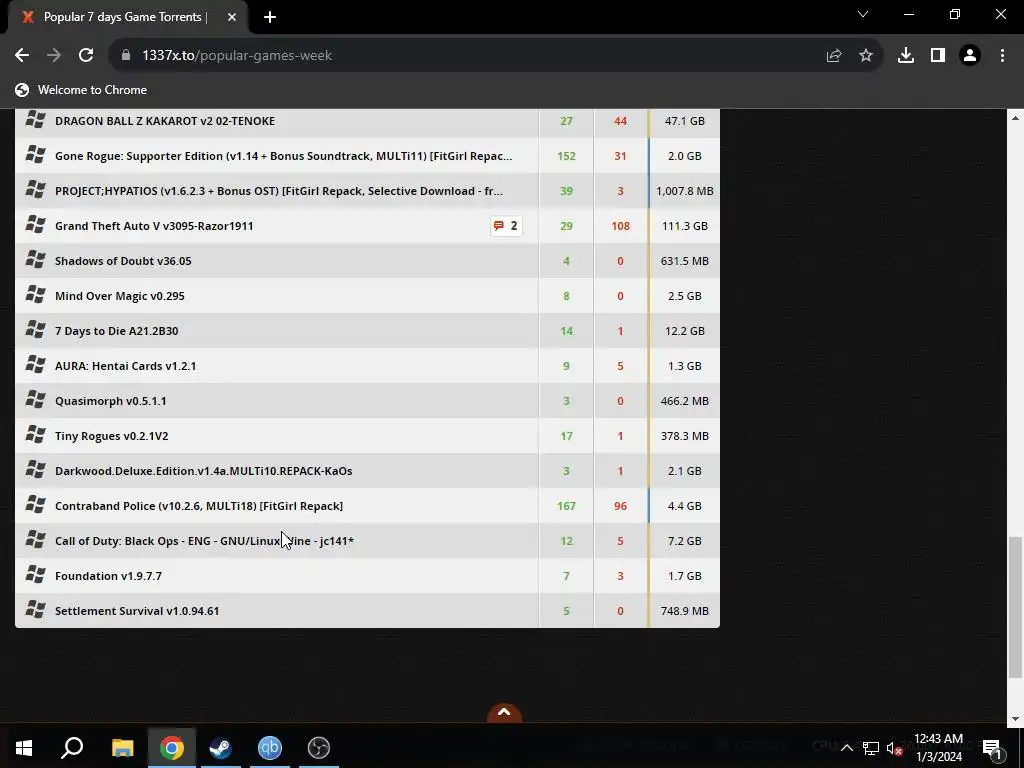Click seeders count 167 for Contraband Police
Image resolution: width=1024 pixels, height=768 pixels.
pos(566,506)
